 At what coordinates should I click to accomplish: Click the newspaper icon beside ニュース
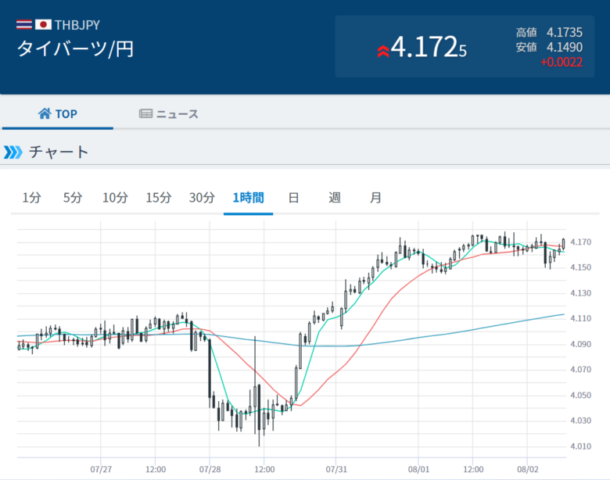pyautogui.click(x=145, y=114)
